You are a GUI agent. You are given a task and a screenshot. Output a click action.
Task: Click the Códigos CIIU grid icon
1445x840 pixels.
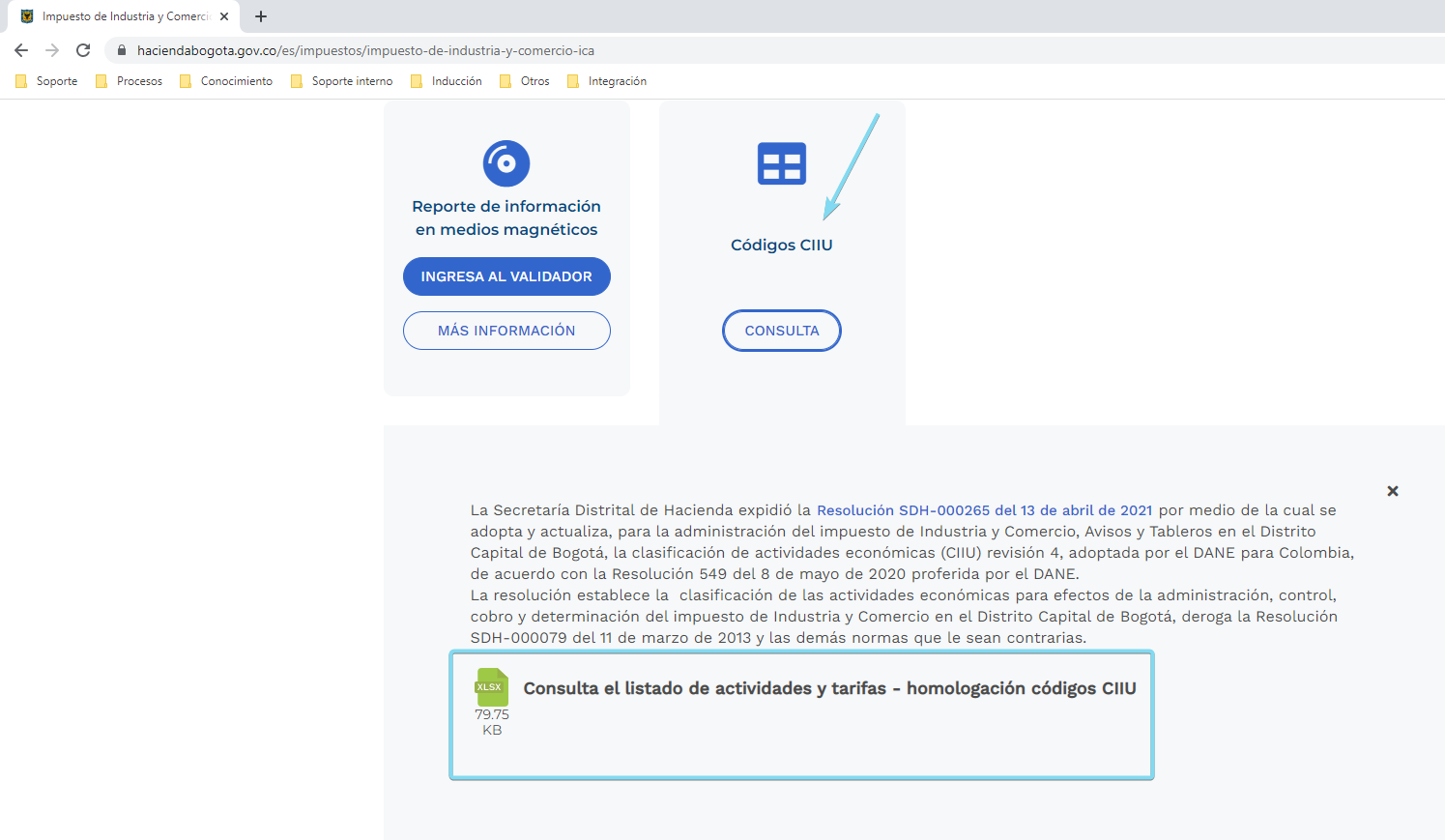782,163
